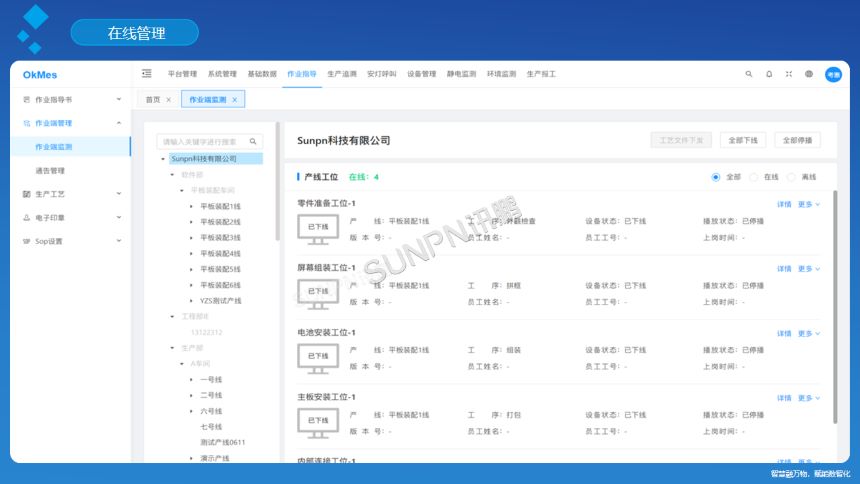Open notifications with the bell icon
The width and height of the screenshot is (860, 484).
pos(769,74)
